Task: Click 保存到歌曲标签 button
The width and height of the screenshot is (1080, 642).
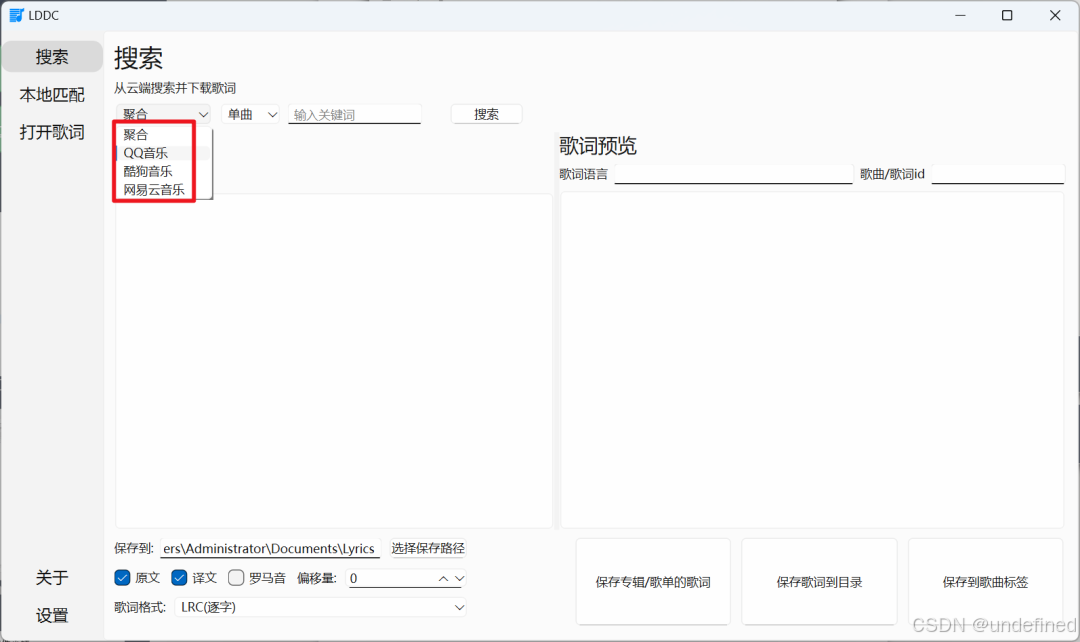Action: (x=986, y=582)
